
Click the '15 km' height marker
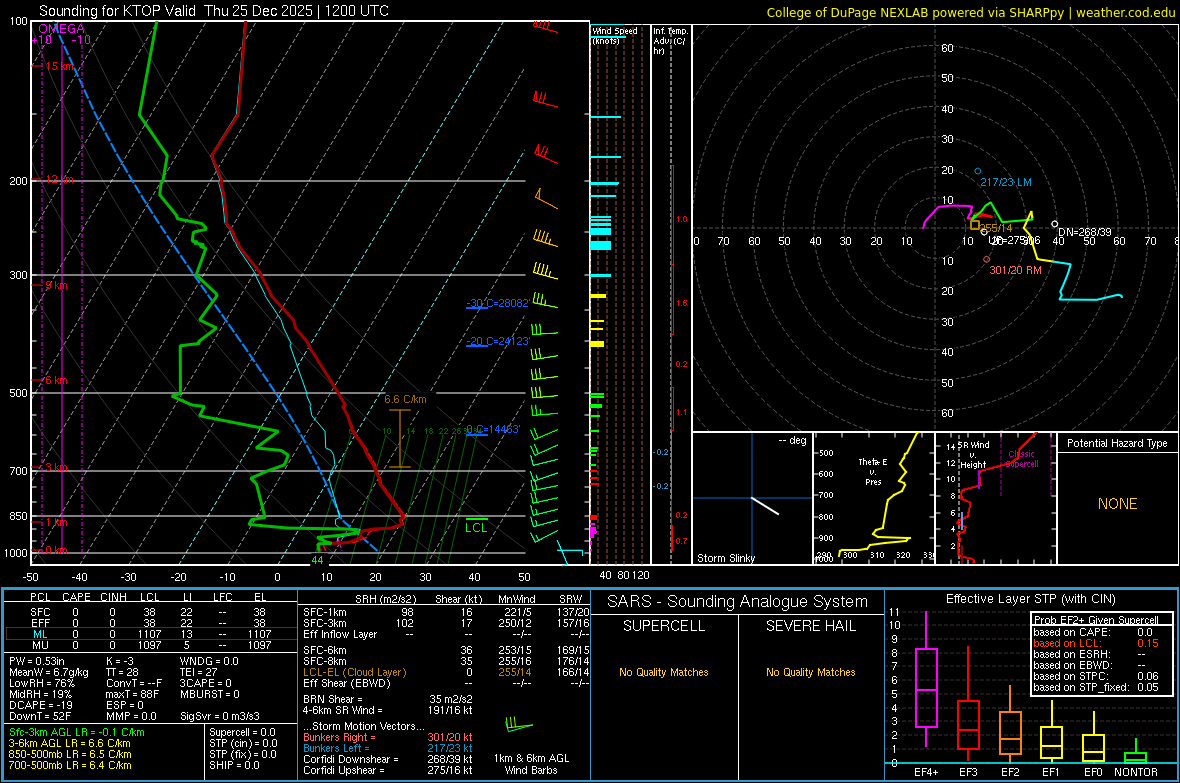[x=59, y=66]
